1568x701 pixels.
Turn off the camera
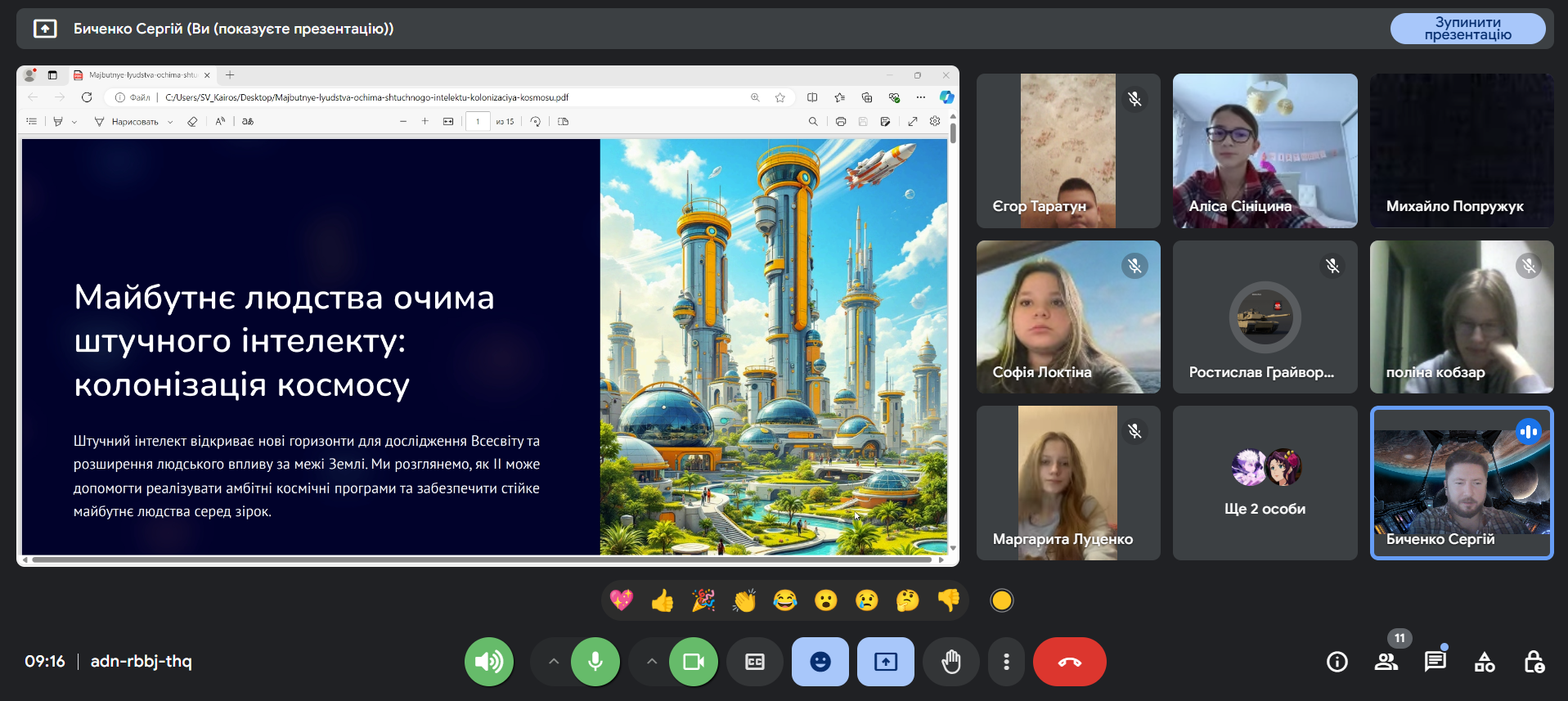pyautogui.click(x=694, y=662)
